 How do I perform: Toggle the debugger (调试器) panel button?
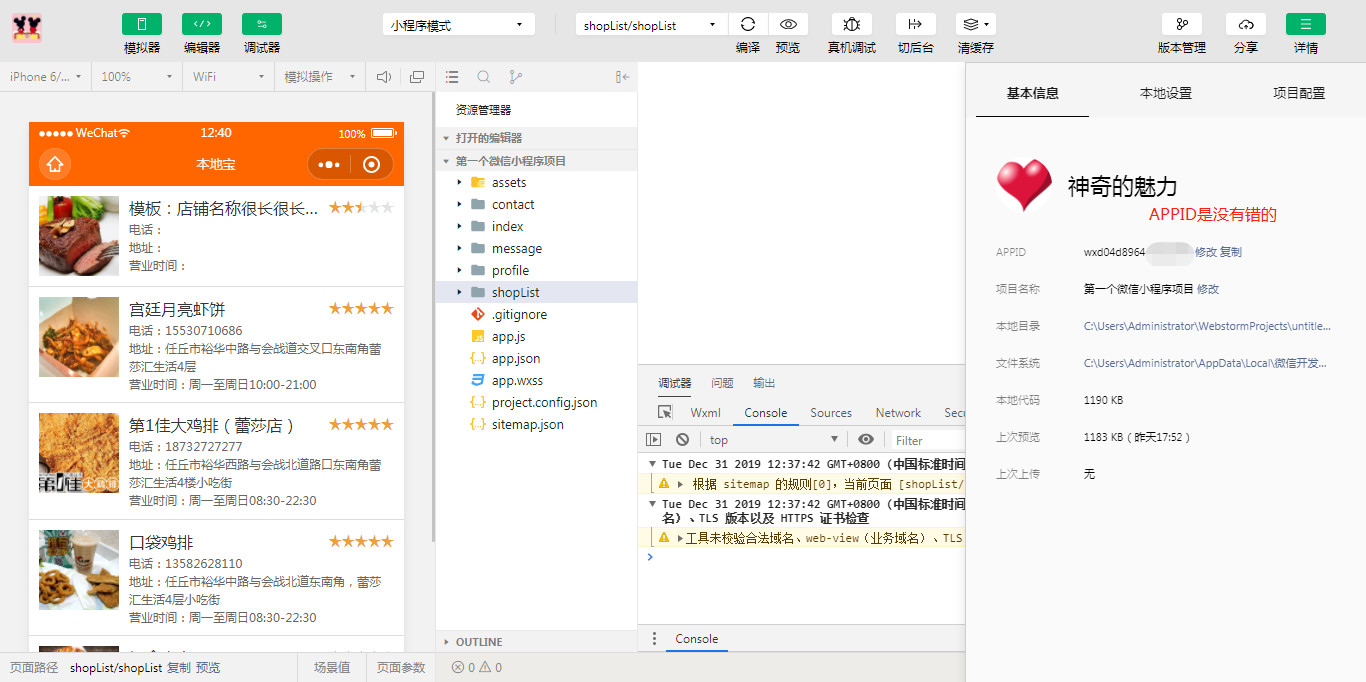(x=262, y=24)
